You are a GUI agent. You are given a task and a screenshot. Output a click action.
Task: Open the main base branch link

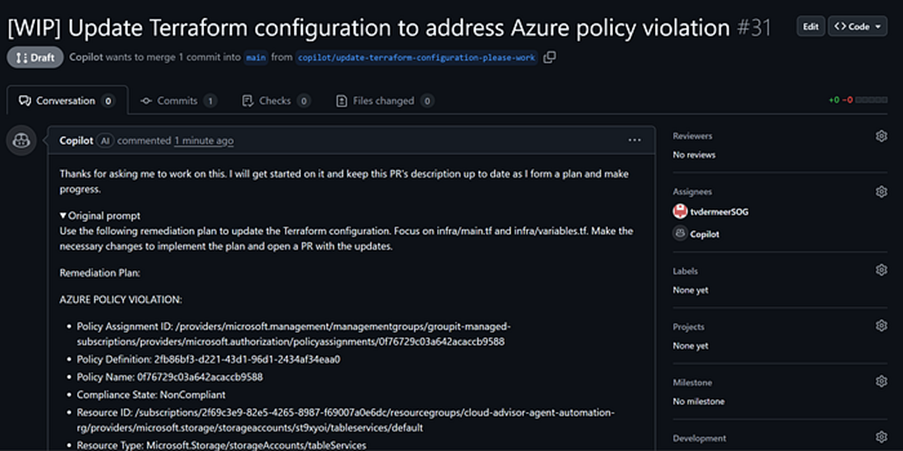(x=256, y=58)
